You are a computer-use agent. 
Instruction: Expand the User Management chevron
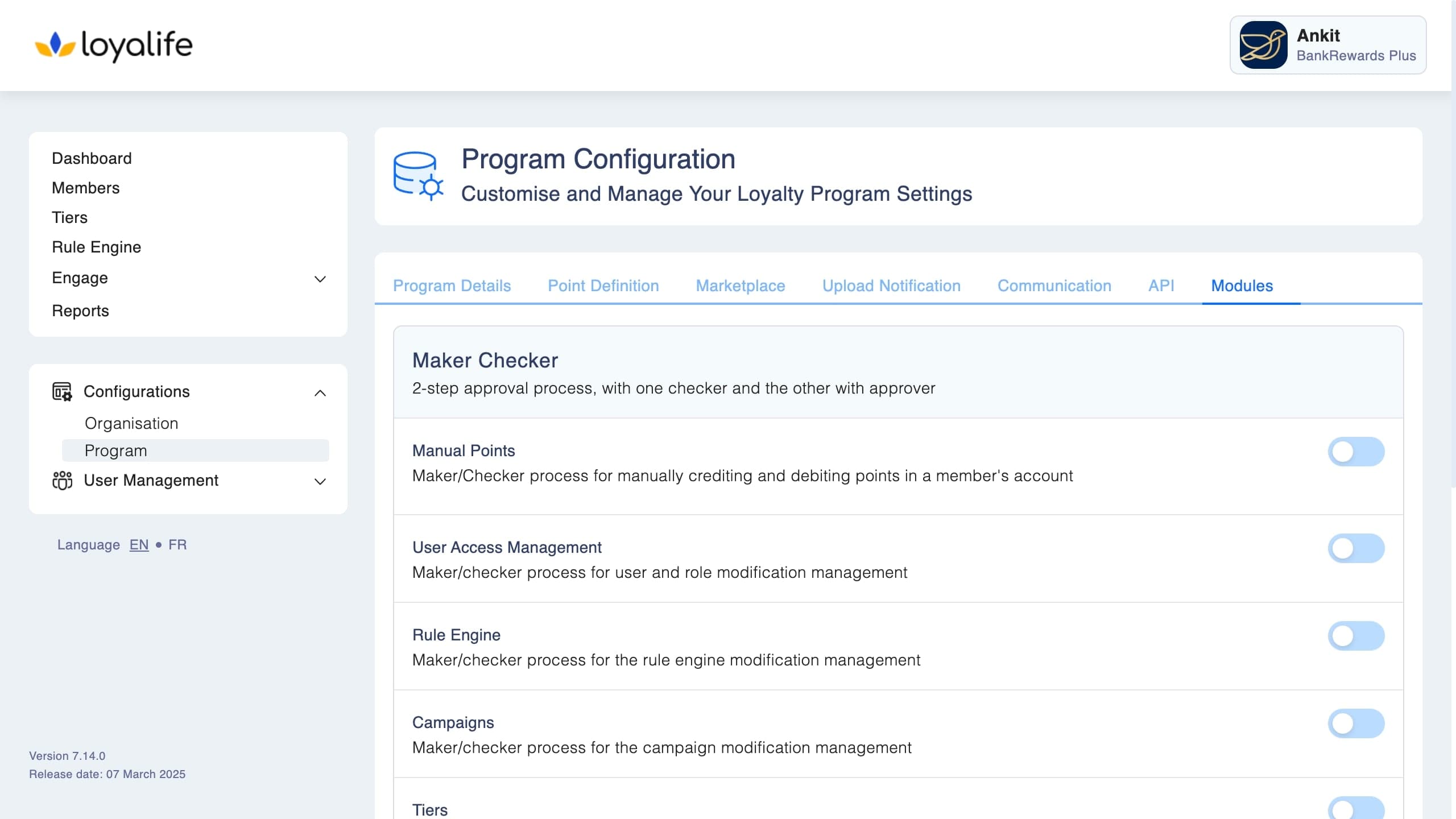pos(320,482)
